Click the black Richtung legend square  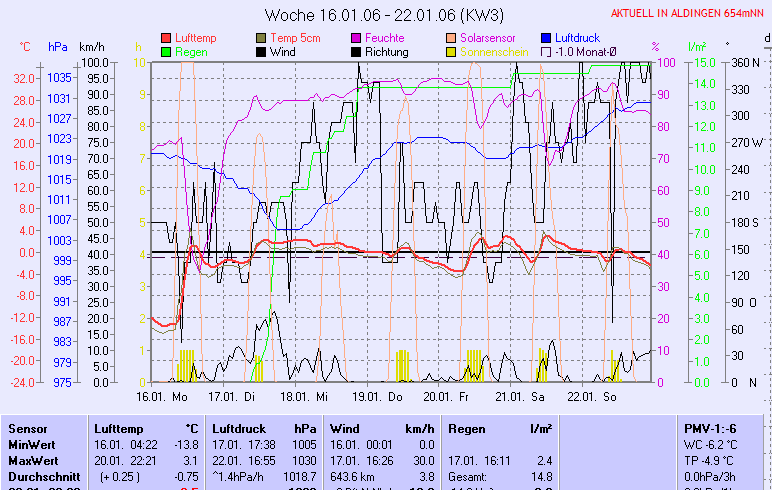pyautogui.click(x=356, y=52)
